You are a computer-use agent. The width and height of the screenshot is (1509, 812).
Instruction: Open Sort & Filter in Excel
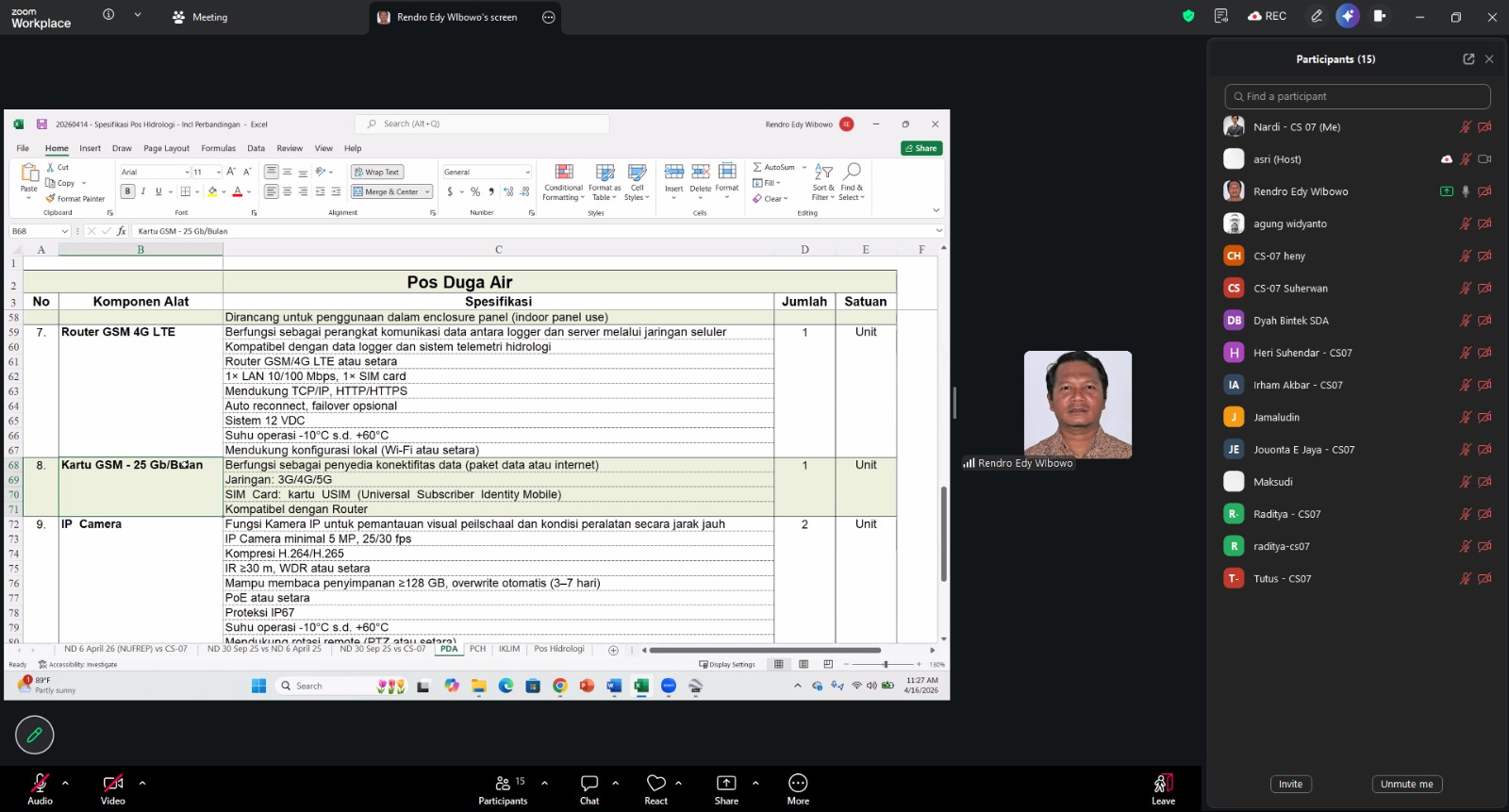823,182
